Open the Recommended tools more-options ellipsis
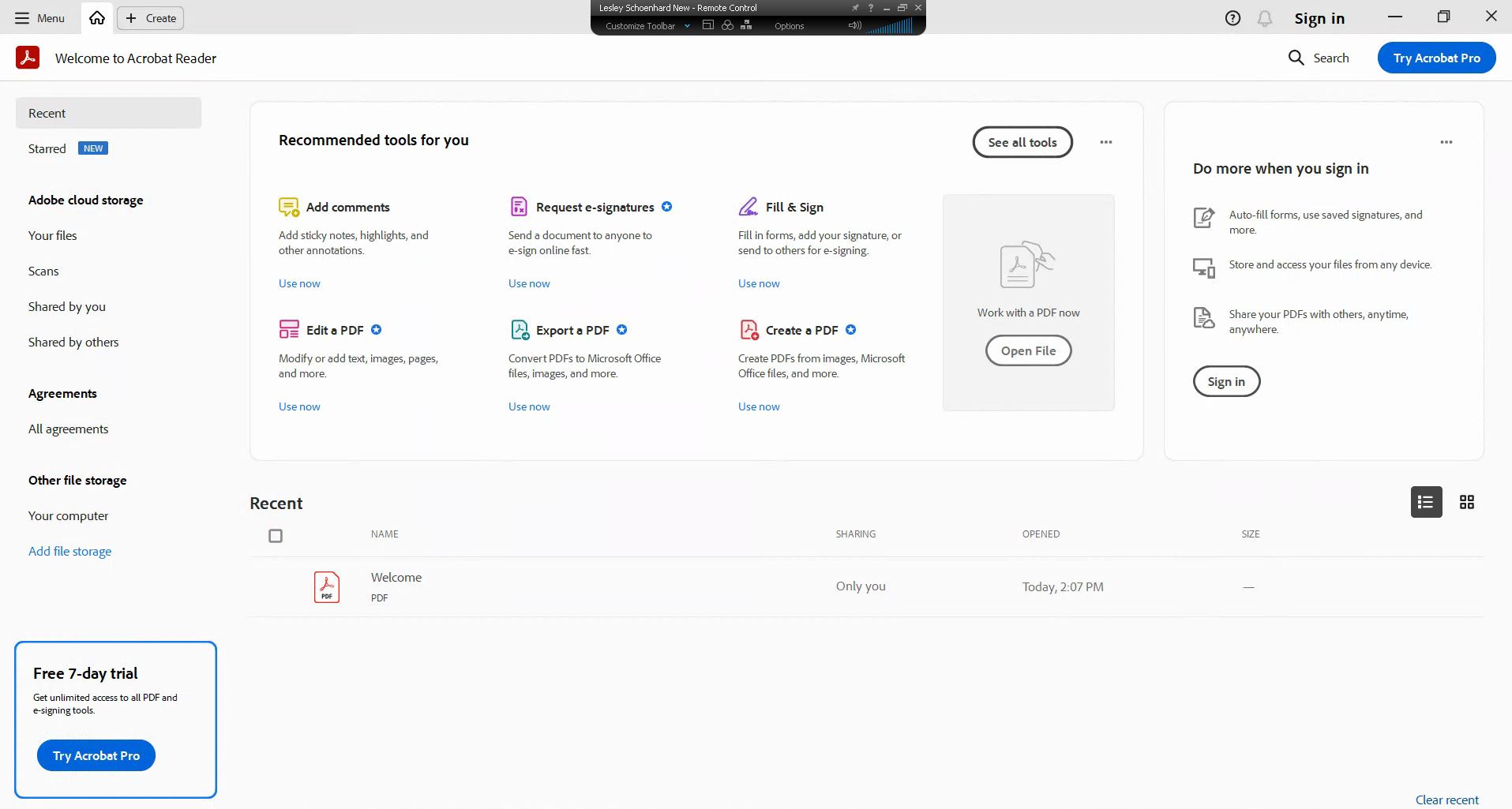The width and height of the screenshot is (1512, 809). (x=1106, y=142)
